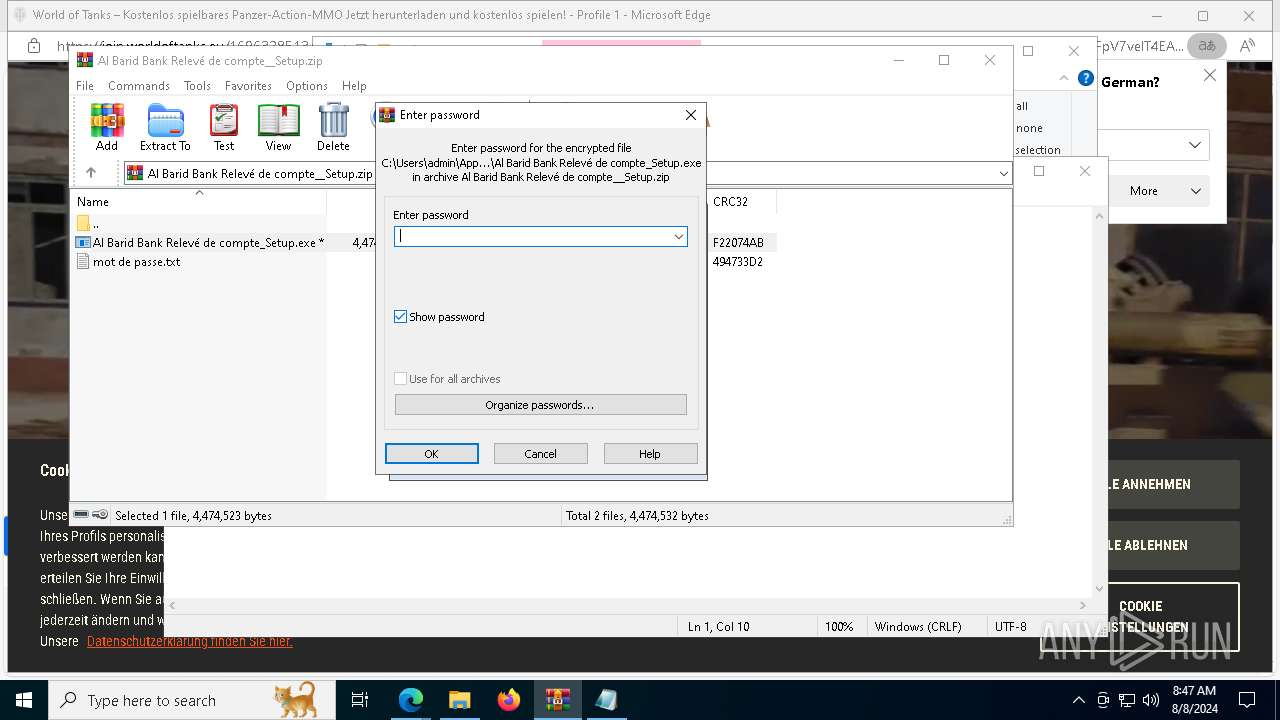Viewport: 1280px width, 720px height.
Task: Click the key icon in WinRAR status bar
Action: click(100, 515)
